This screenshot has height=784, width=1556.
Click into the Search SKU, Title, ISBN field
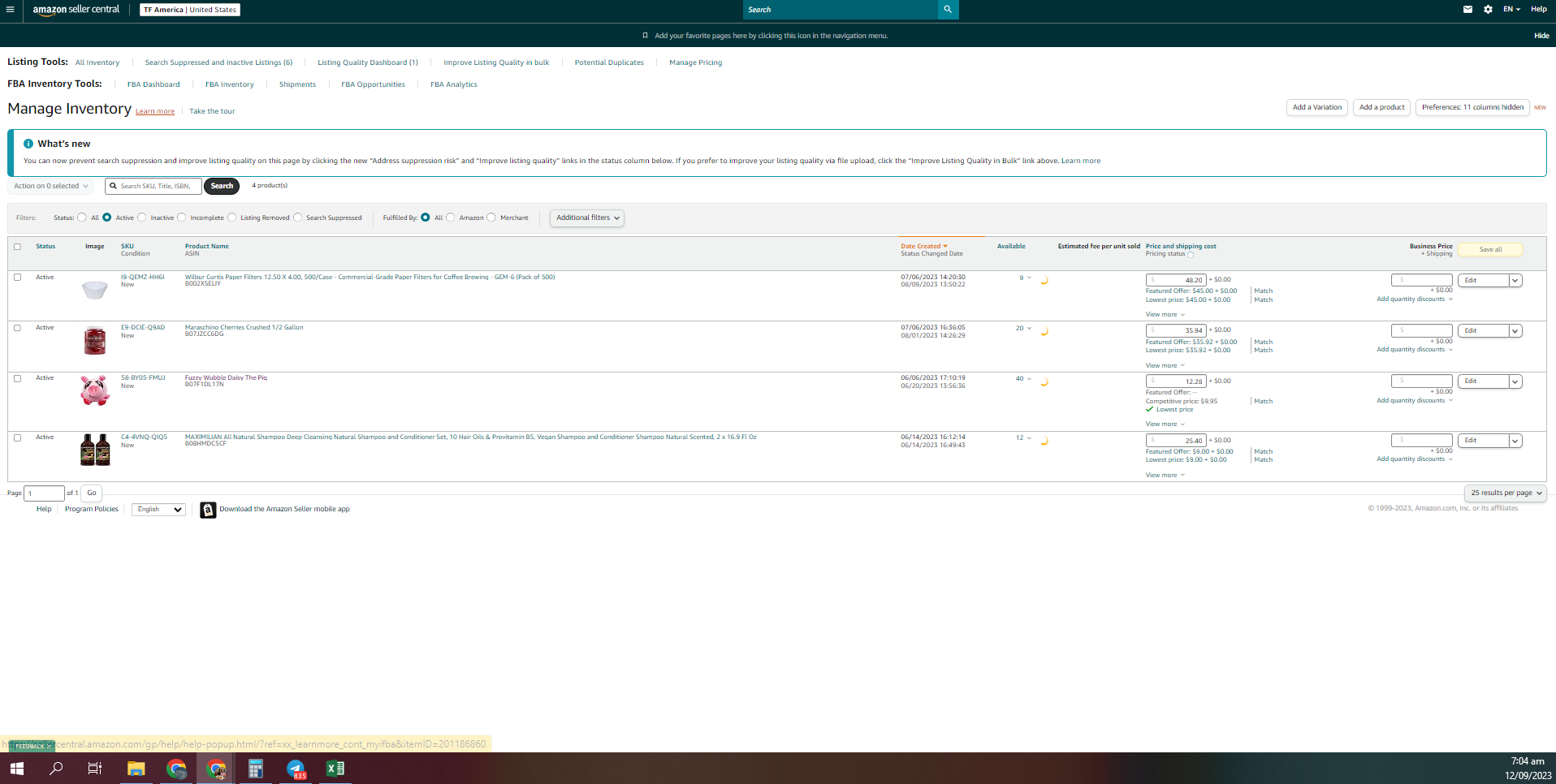pyautogui.click(x=153, y=186)
